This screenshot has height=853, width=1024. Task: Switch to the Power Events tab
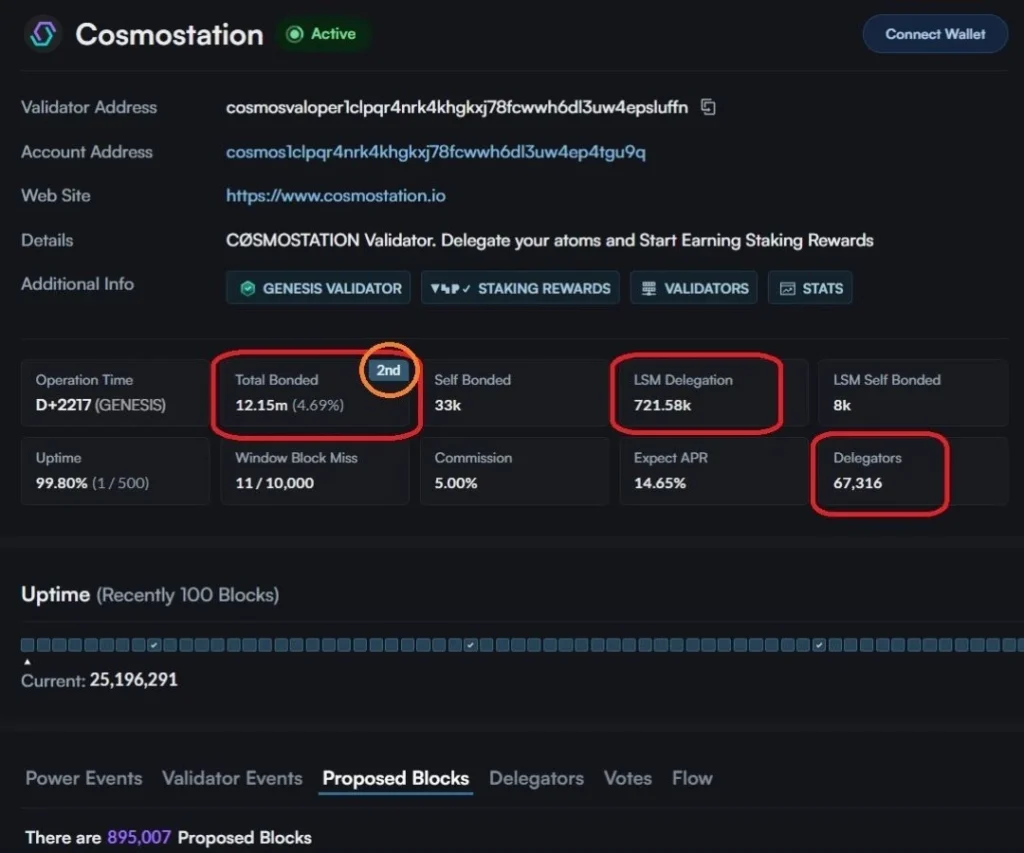[84, 778]
